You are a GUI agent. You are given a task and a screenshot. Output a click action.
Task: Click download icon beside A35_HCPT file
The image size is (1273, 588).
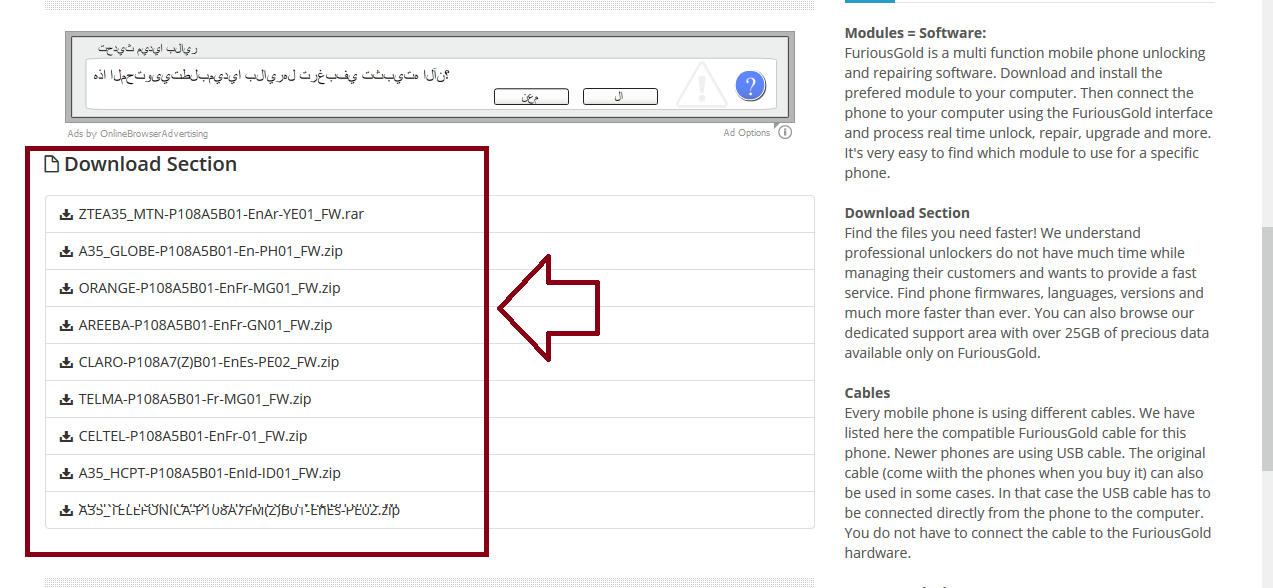click(x=66, y=473)
